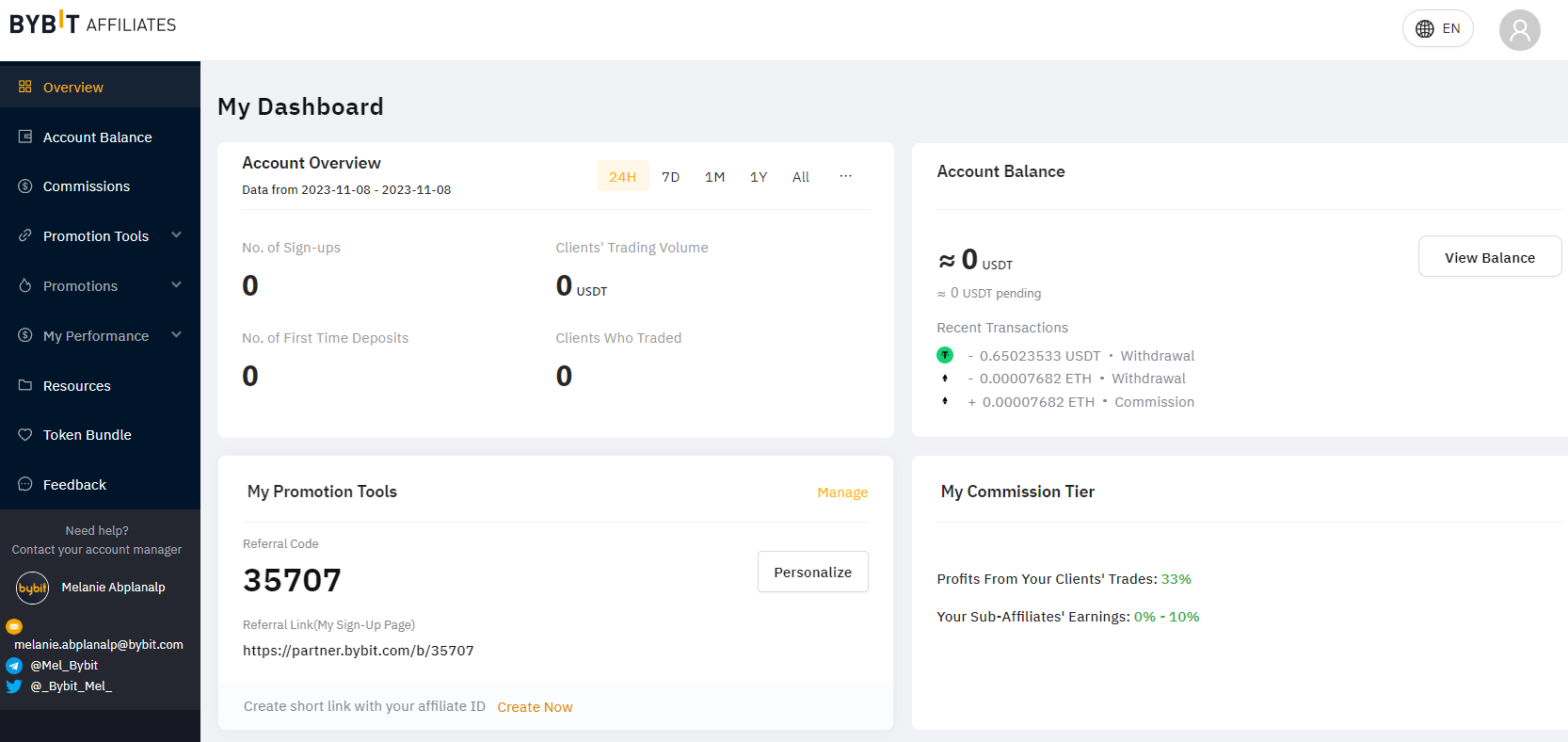Click the Promotions flame icon
The height and width of the screenshot is (742, 1568).
click(25, 285)
